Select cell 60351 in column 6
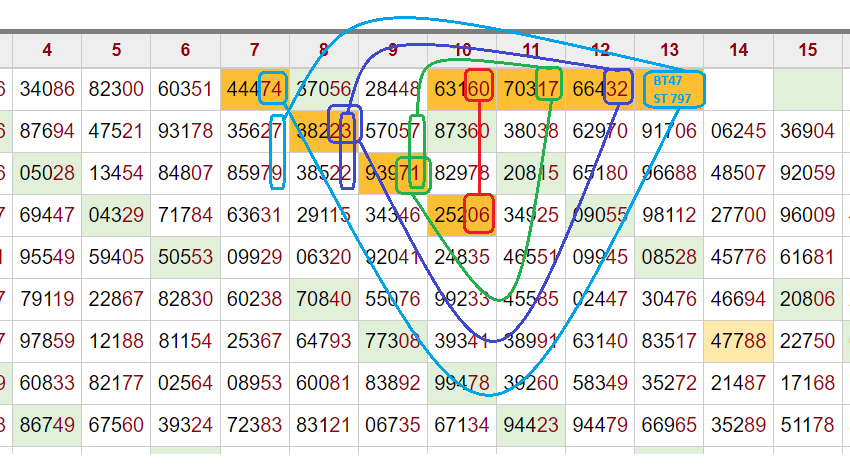Screen dimensions: 850x465 [186, 89]
